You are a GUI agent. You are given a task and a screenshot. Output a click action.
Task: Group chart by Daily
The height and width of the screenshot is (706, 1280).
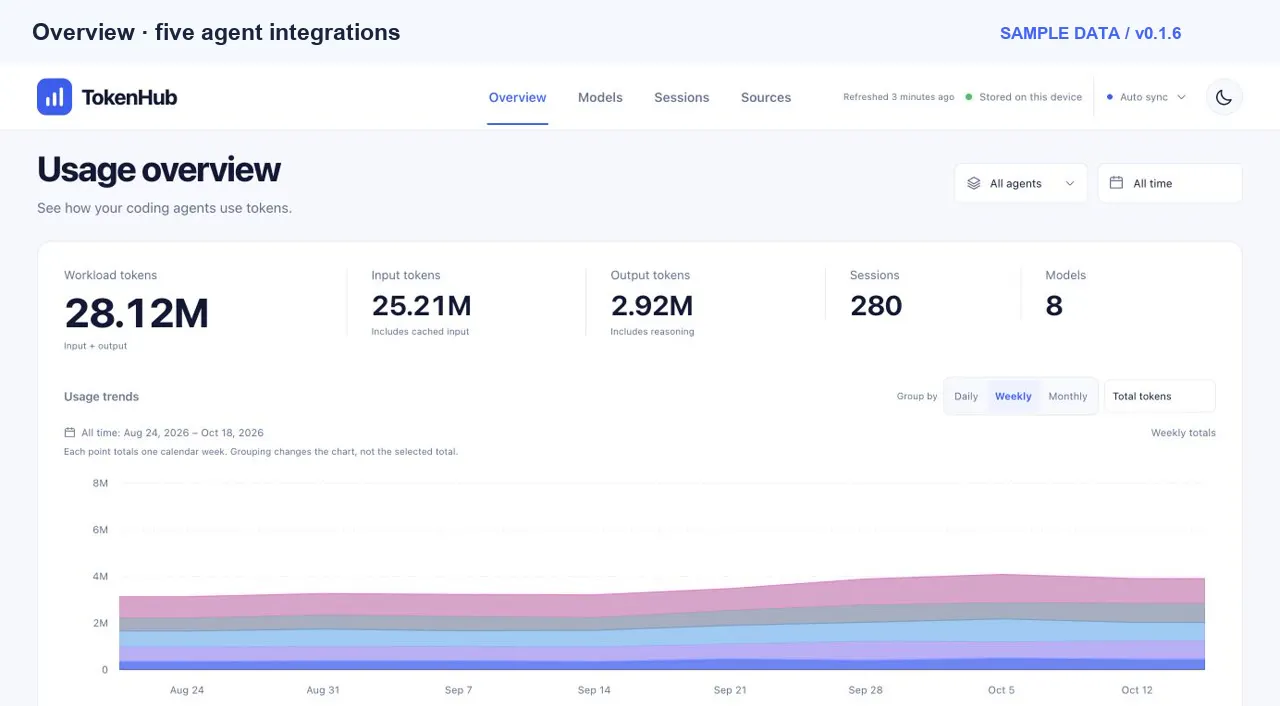[x=966, y=396]
